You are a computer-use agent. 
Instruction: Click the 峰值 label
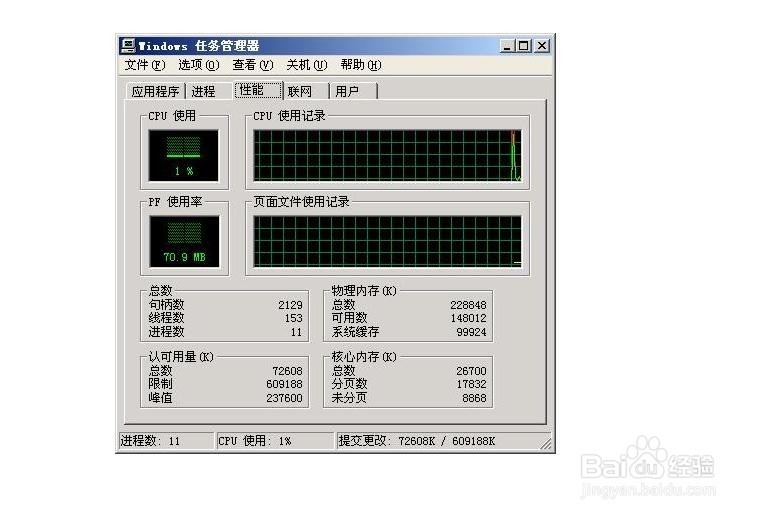point(160,398)
